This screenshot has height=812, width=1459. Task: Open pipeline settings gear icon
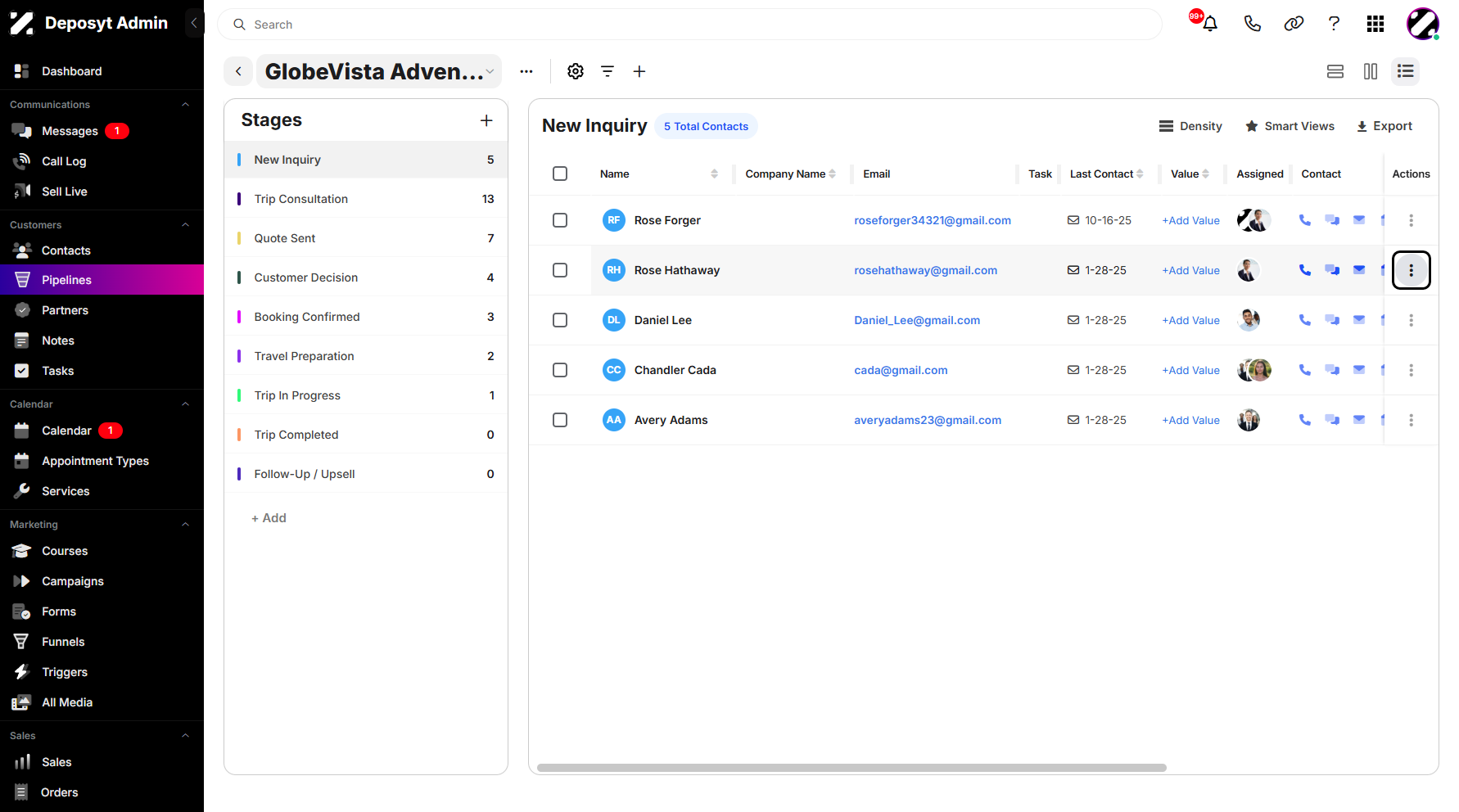576,71
